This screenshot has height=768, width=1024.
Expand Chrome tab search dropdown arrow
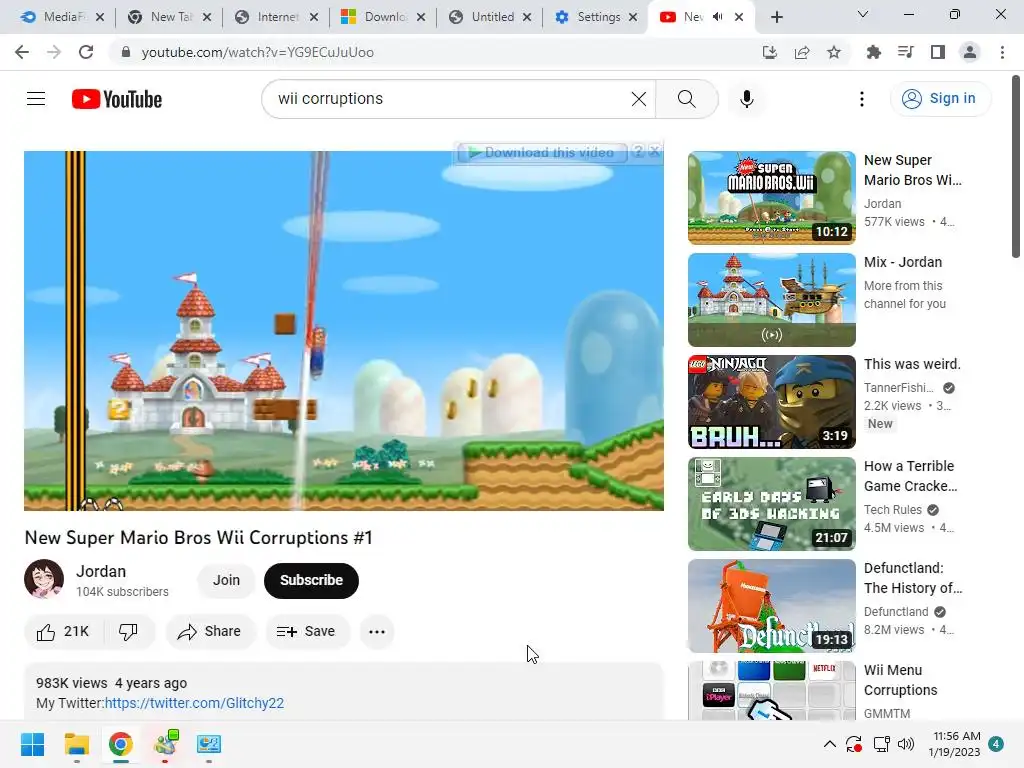(862, 14)
